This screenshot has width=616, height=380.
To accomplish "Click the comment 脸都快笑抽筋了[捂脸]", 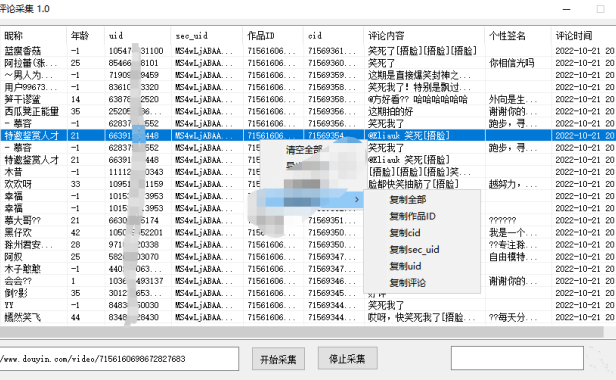I will pyautogui.click(x=413, y=184).
